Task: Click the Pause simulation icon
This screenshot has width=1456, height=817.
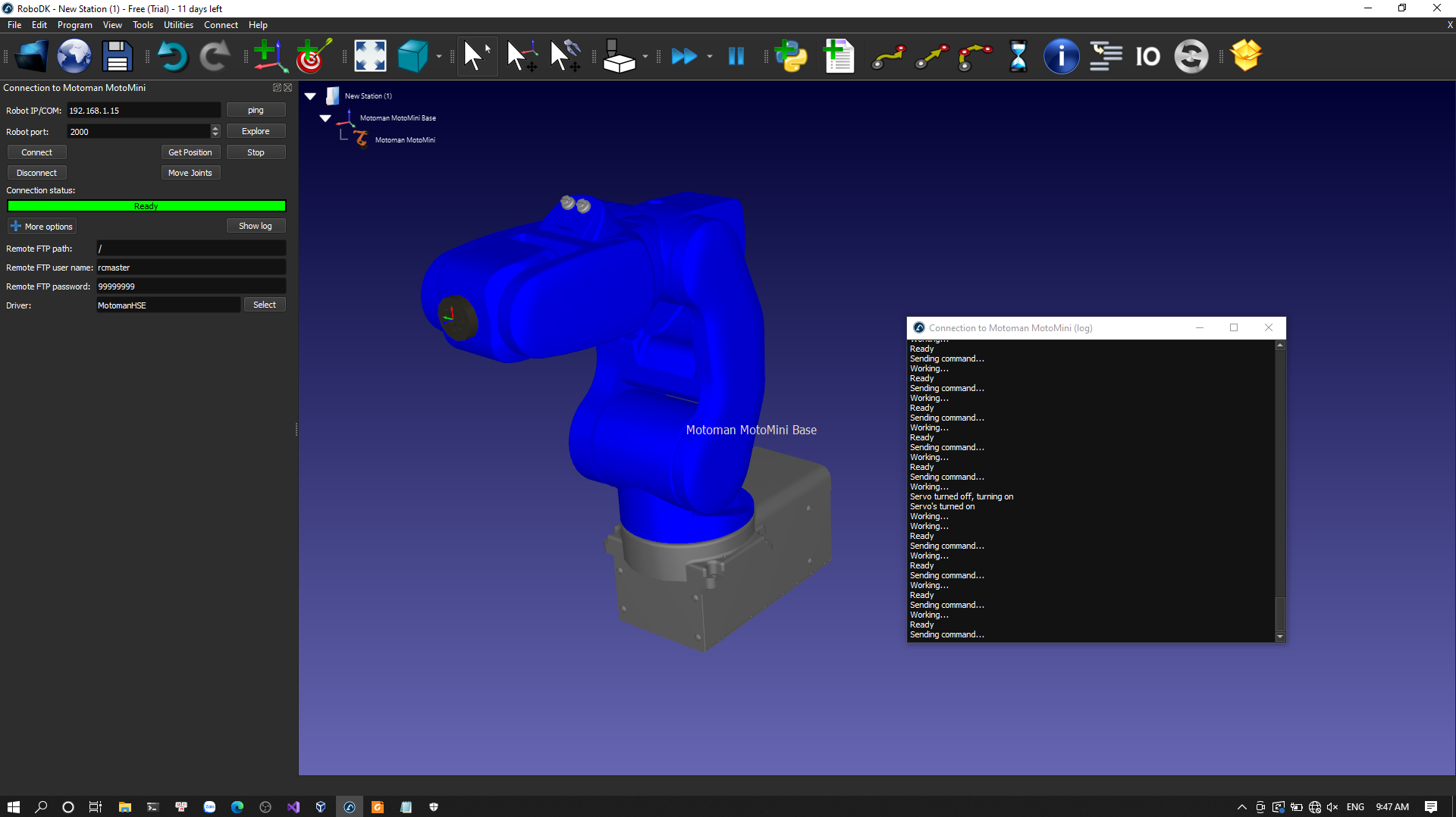Action: (736, 57)
